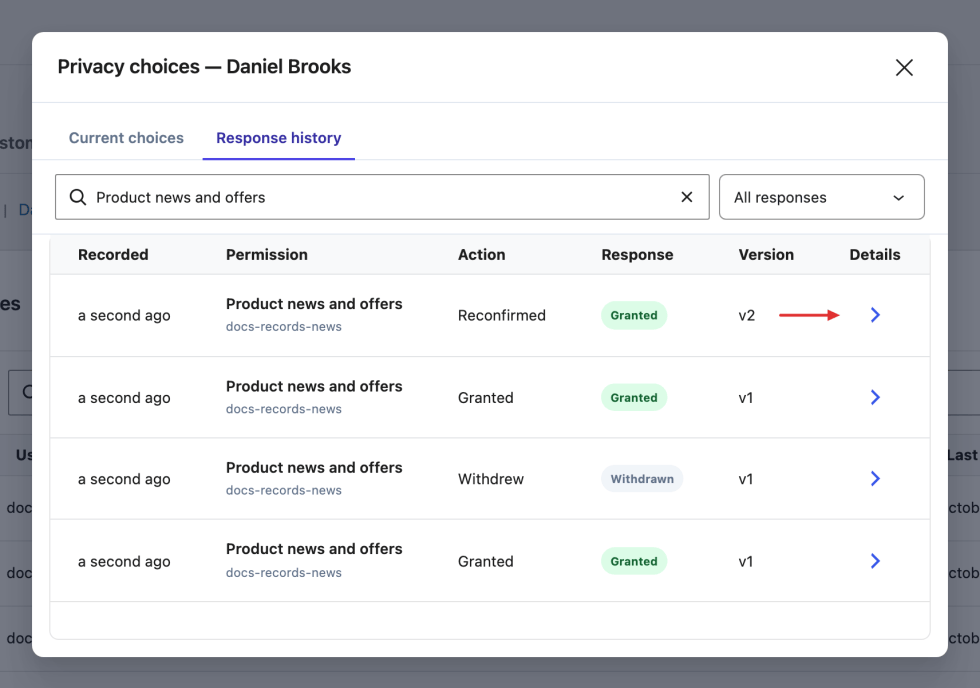Screen dimensions: 980x688
Task: Clear the search field text
Action: [x=686, y=197]
